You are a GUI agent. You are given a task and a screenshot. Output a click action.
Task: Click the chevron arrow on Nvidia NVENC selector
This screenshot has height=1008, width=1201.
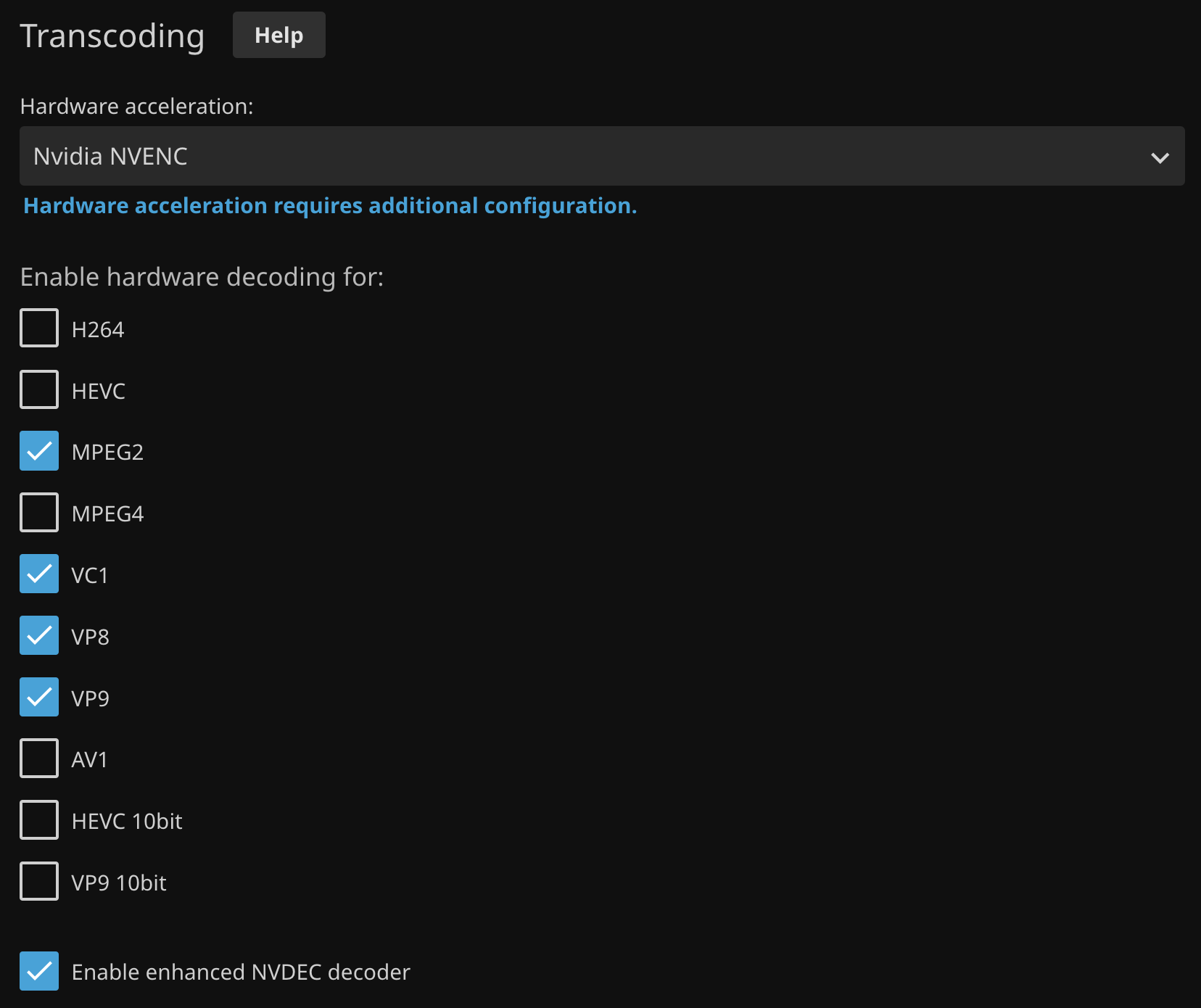pyautogui.click(x=1160, y=157)
